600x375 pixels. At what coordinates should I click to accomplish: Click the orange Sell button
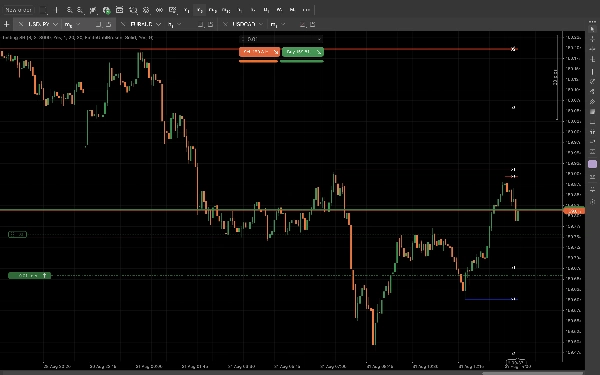[259, 52]
